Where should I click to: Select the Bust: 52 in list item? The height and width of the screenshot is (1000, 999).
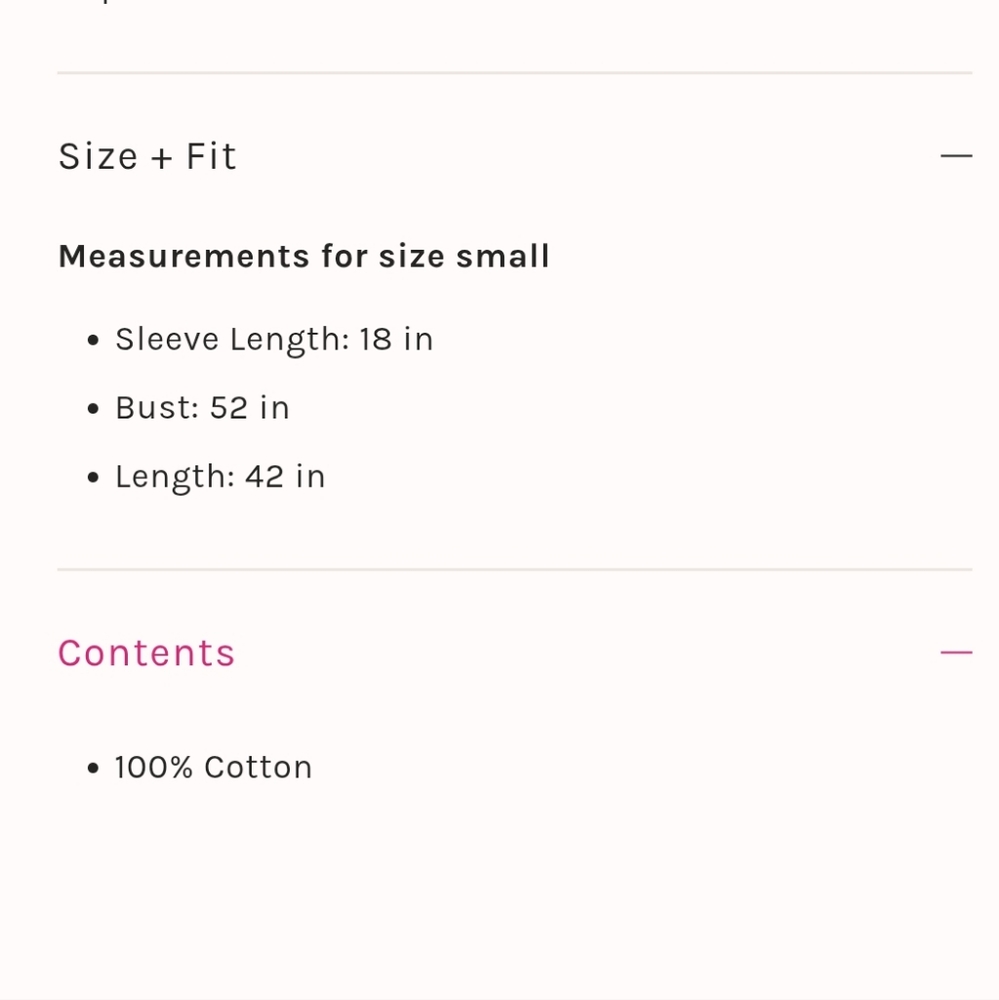[202, 408]
